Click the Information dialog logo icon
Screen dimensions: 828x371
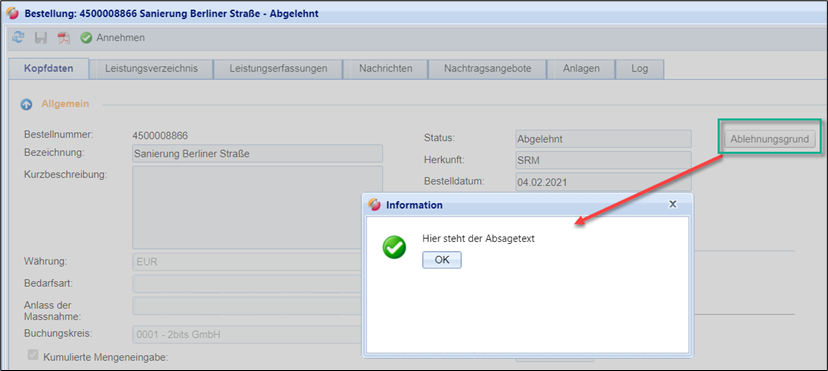374,204
